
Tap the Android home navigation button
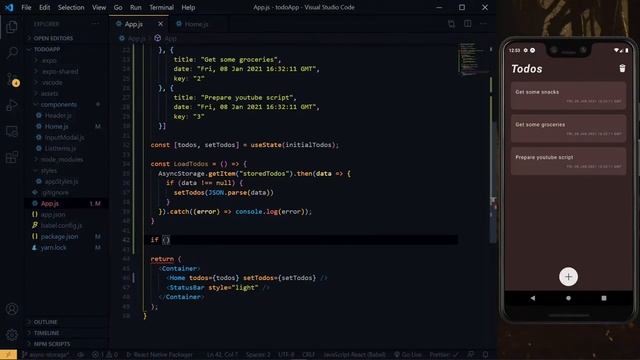pos(568,298)
